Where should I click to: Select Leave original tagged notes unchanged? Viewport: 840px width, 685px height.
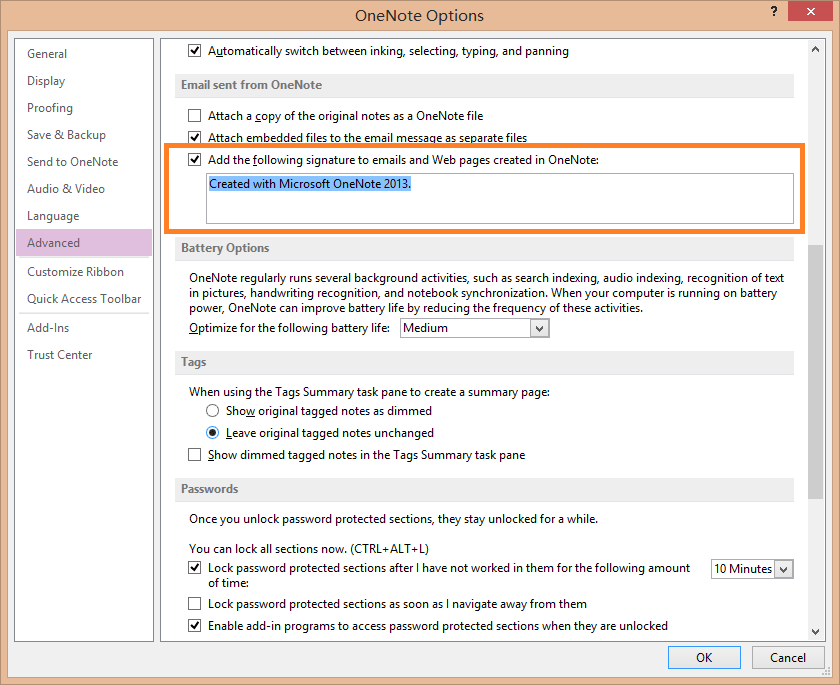pyautogui.click(x=213, y=433)
